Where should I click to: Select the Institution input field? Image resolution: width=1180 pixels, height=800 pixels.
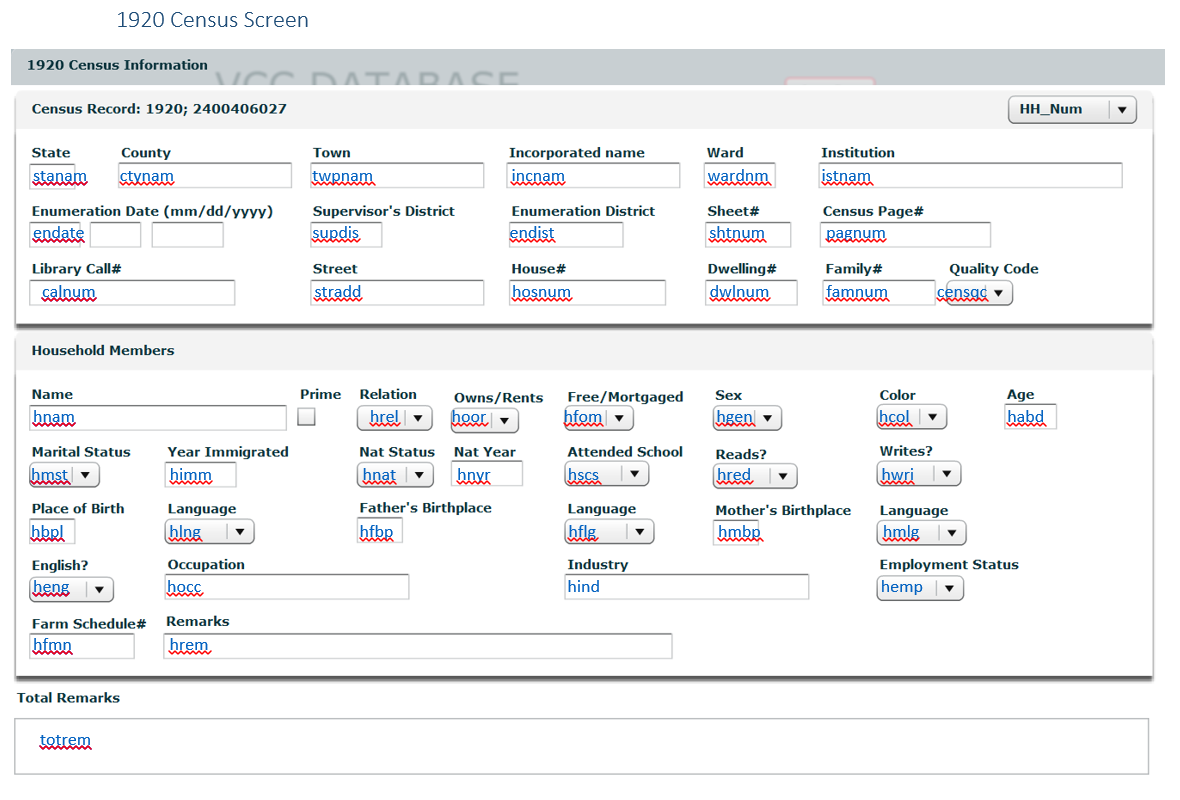point(970,176)
